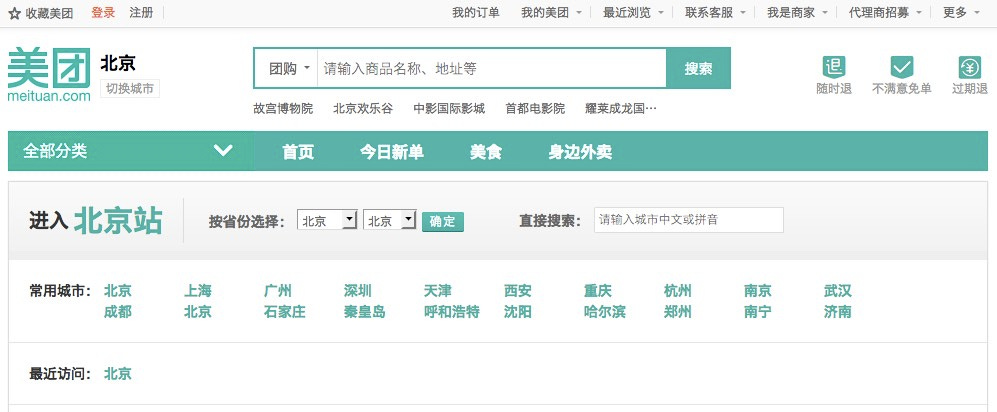The width and height of the screenshot is (997, 412).
Task: Select 沈阳 from common cities
Action: coord(518,312)
